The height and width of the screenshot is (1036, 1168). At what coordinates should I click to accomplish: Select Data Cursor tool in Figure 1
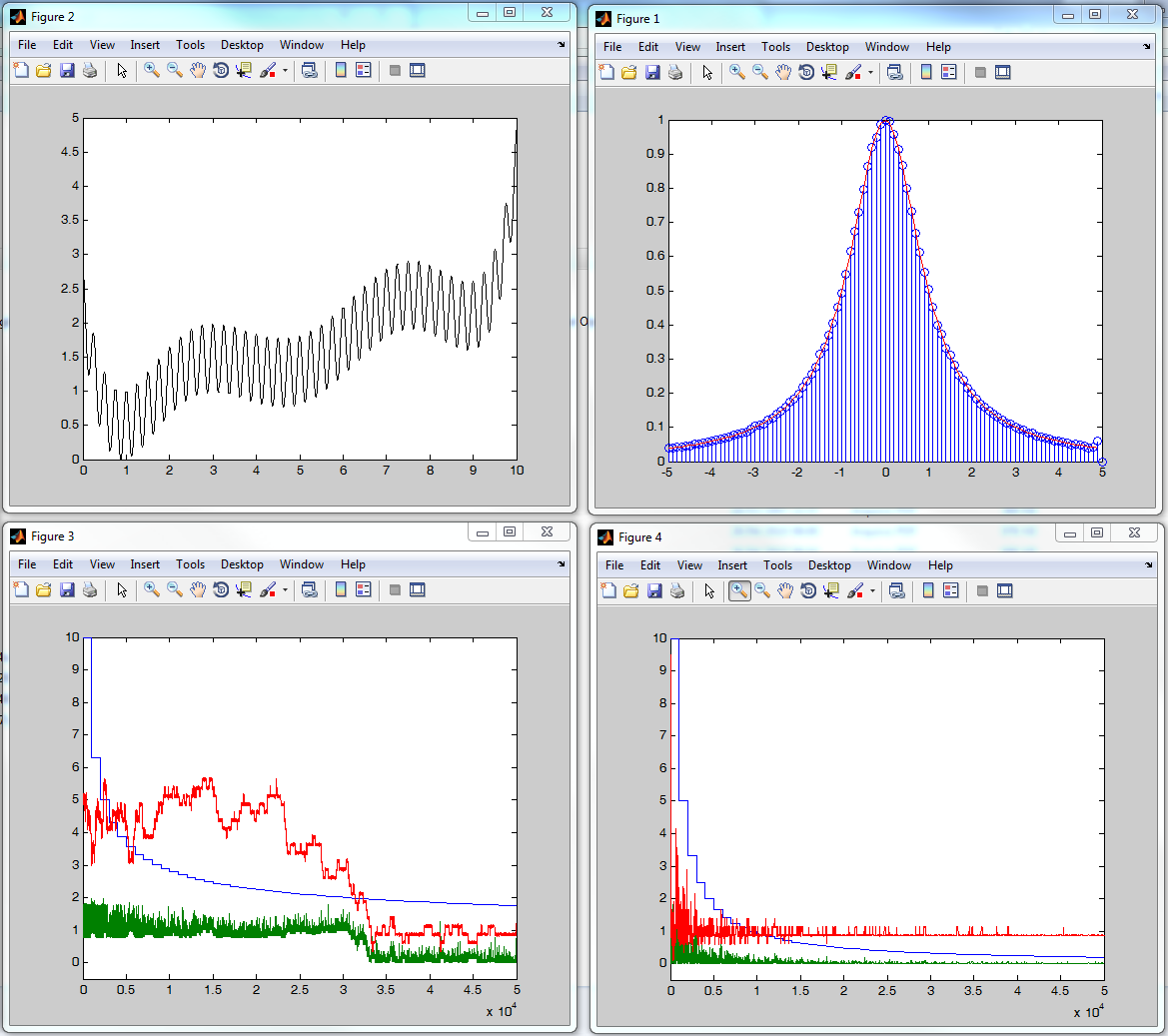click(x=829, y=72)
